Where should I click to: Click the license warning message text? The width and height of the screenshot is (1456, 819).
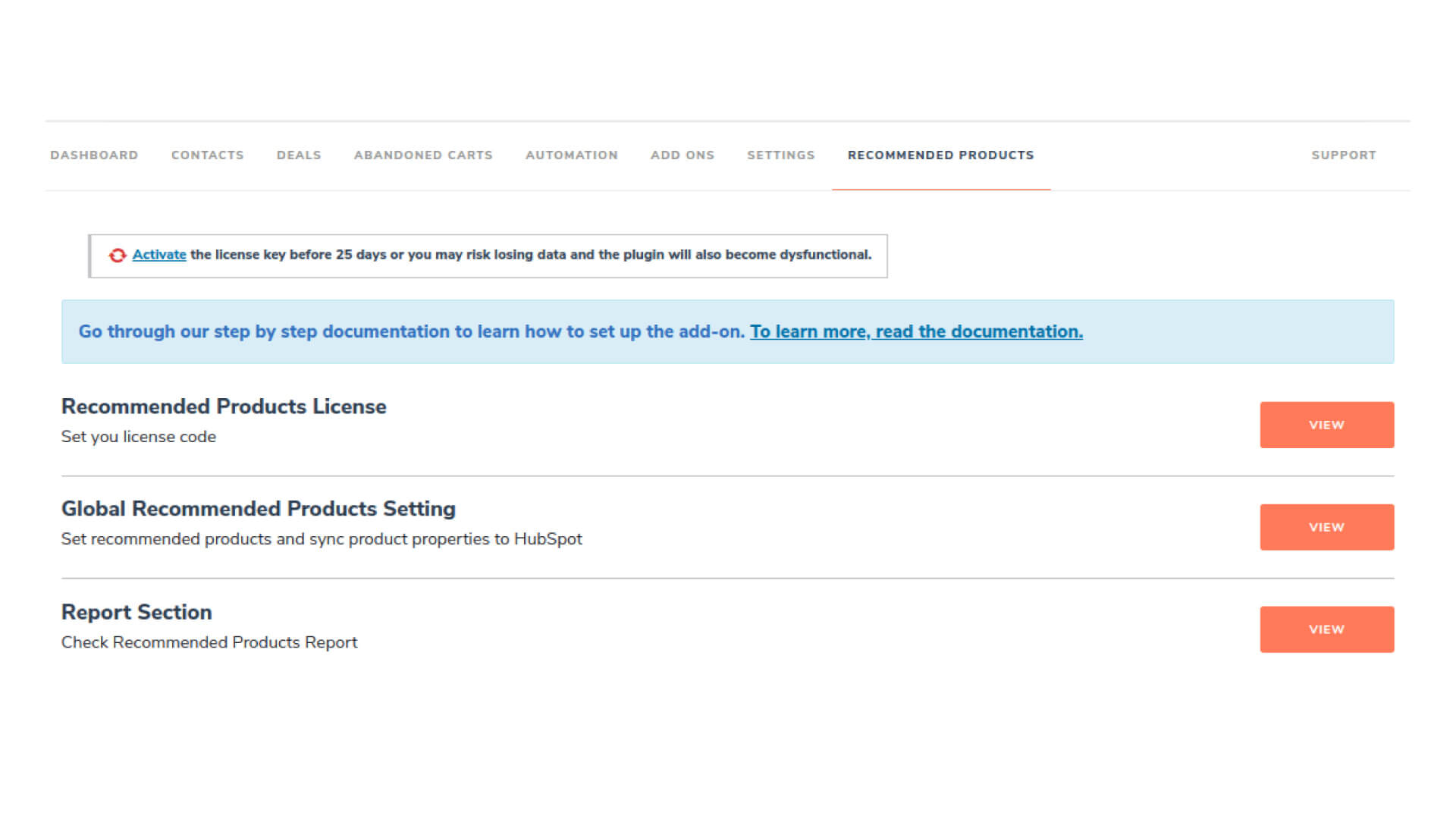531,255
